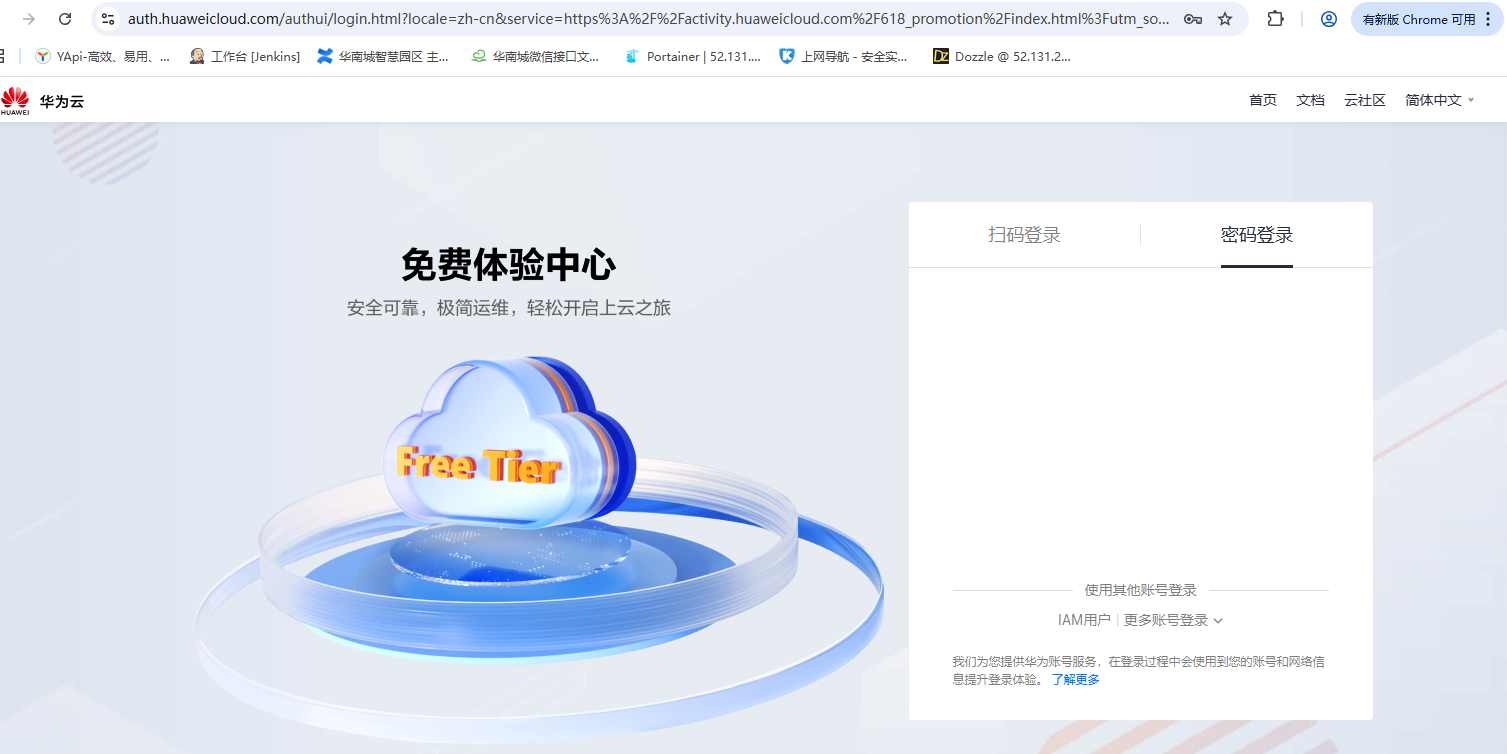This screenshot has height=754, width=1507.
Task: Open the 工作台 [Jenkins] bookmark
Action: click(245, 57)
